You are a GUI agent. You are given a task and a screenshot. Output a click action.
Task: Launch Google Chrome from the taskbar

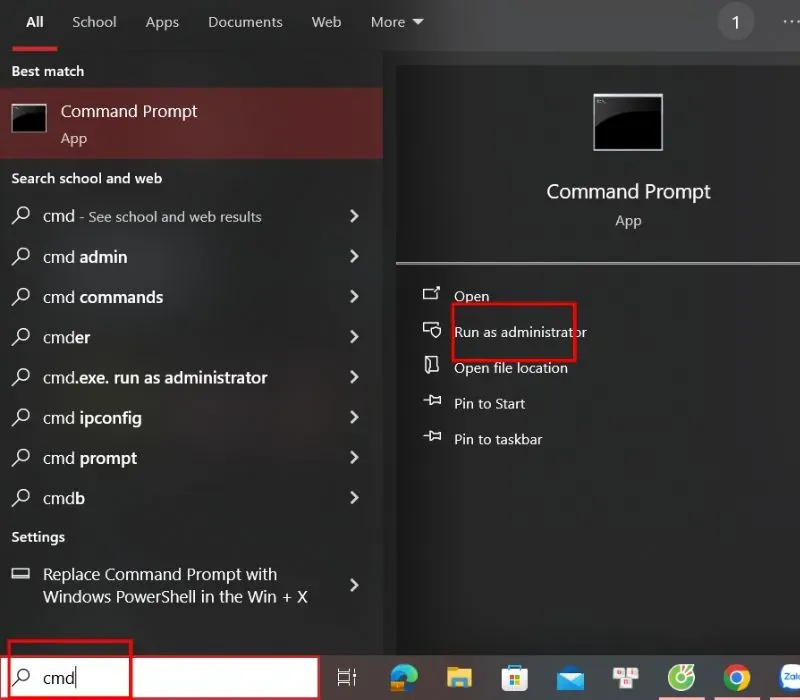point(736,677)
